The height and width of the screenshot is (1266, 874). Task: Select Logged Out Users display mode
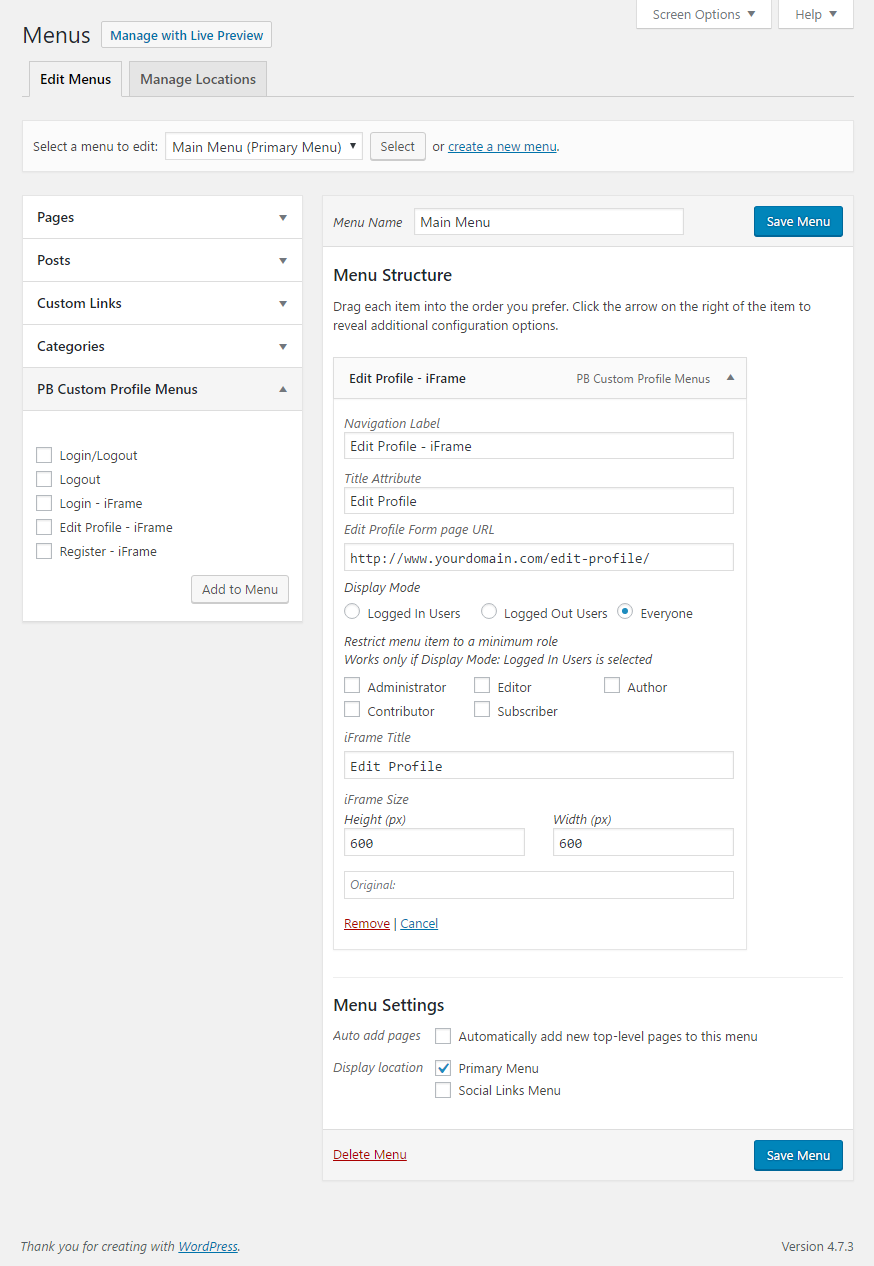pyautogui.click(x=489, y=611)
